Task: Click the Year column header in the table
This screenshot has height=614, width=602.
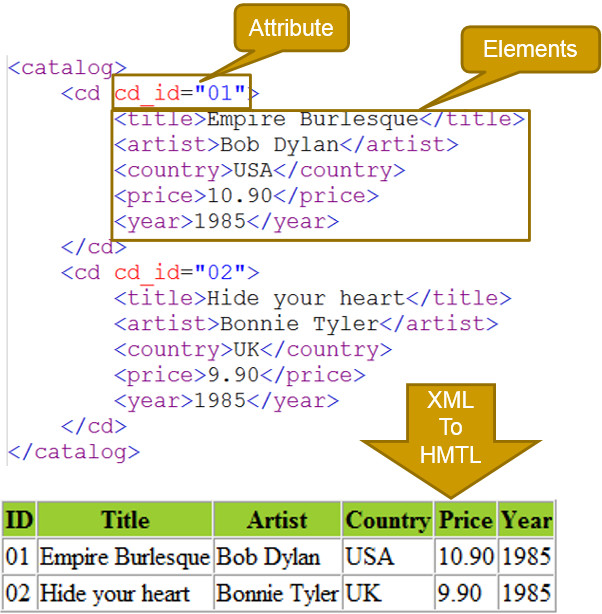Action: click(x=526, y=519)
